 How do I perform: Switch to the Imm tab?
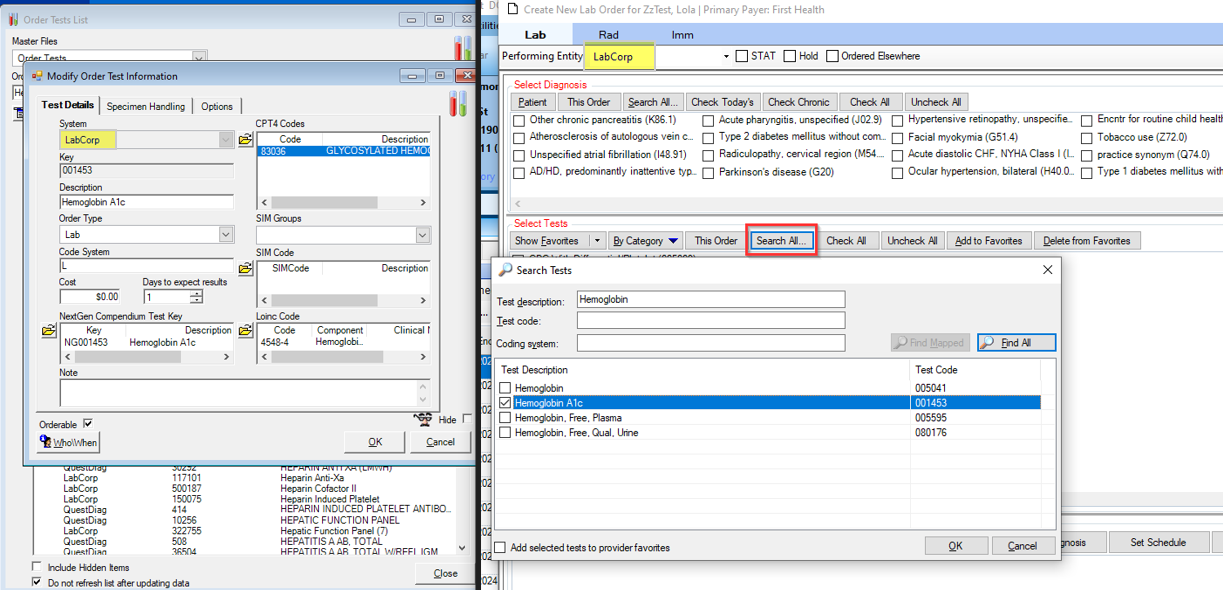(682, 35)
